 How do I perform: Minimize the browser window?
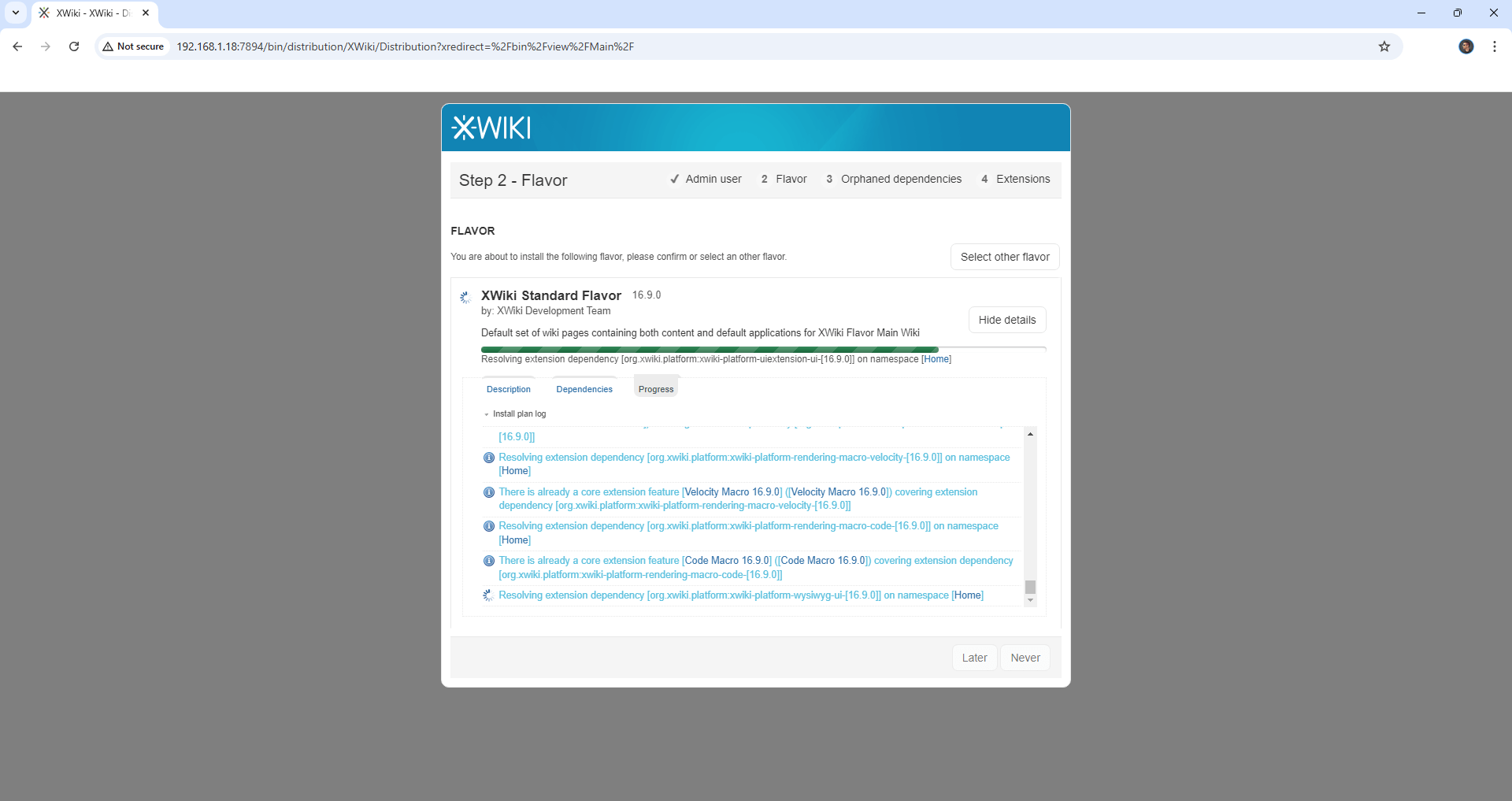click(x=1421, y=13)
